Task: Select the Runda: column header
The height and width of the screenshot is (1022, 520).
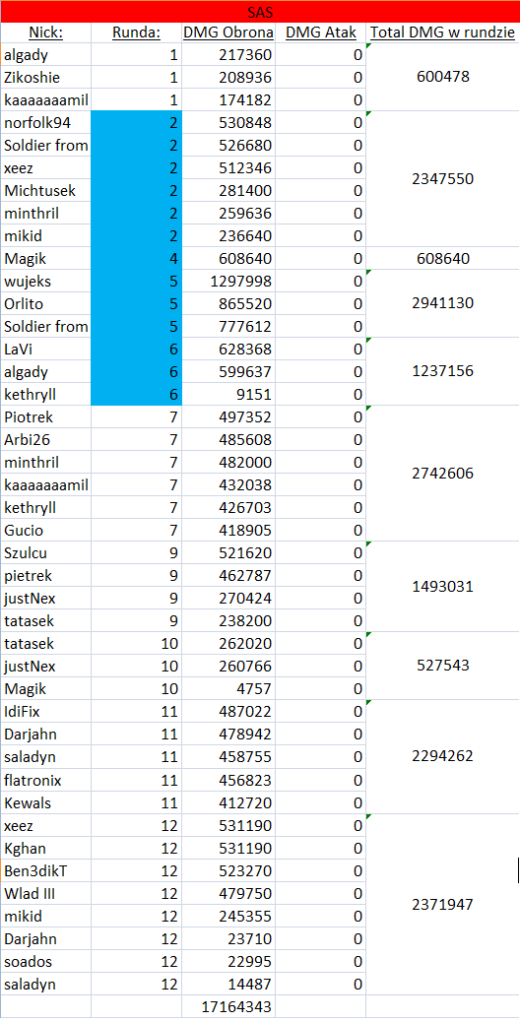Action: click(136, 33)
